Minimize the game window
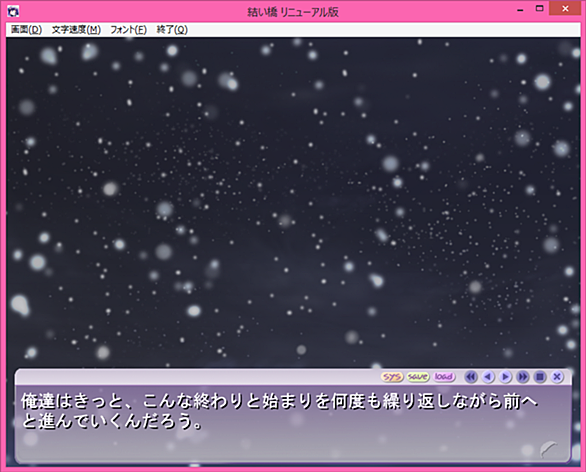The width and height of the screenshot is (586, 472). (520, 9)
